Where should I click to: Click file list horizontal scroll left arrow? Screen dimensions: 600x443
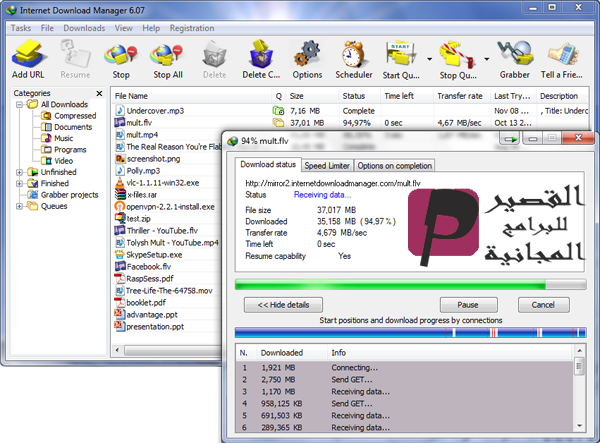click(117, 350)
